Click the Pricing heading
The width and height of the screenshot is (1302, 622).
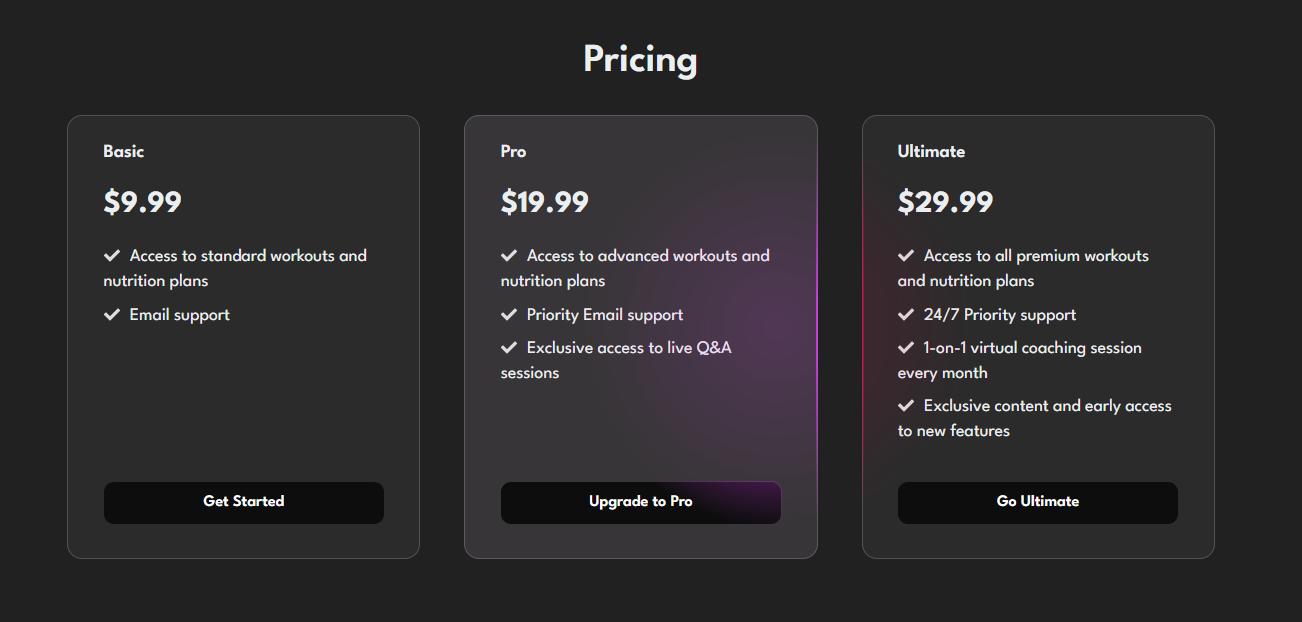coord(640,60)
